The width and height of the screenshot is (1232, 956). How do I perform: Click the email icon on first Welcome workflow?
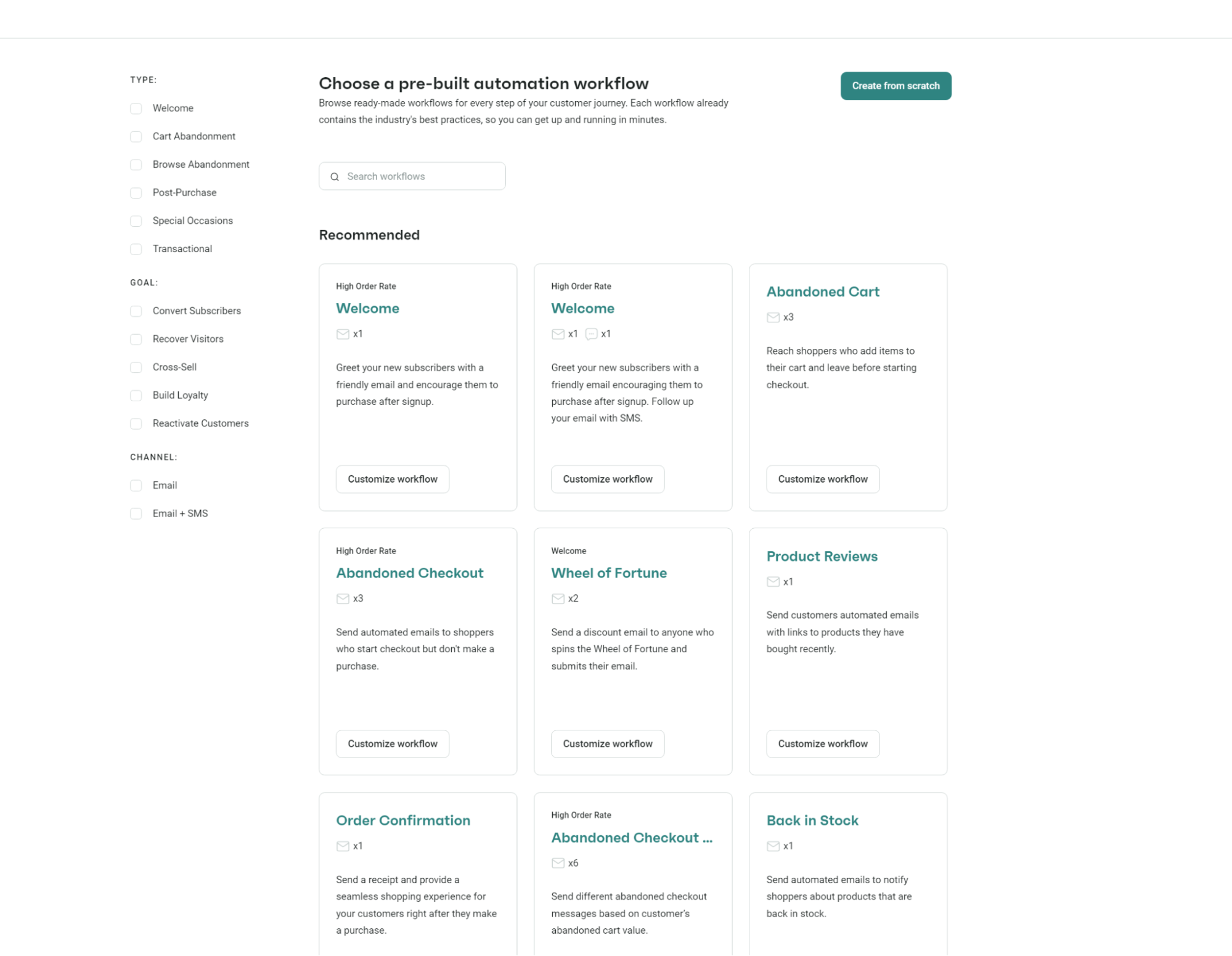point(343,334)
